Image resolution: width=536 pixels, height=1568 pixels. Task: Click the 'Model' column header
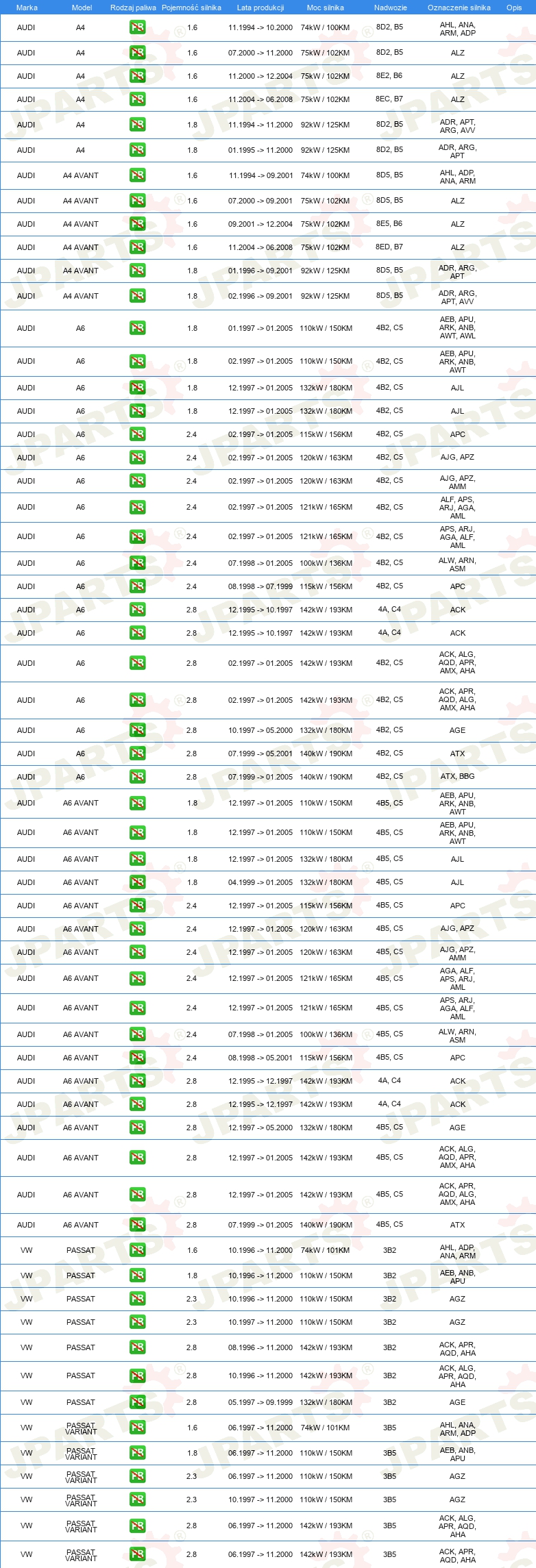[82, 8]
